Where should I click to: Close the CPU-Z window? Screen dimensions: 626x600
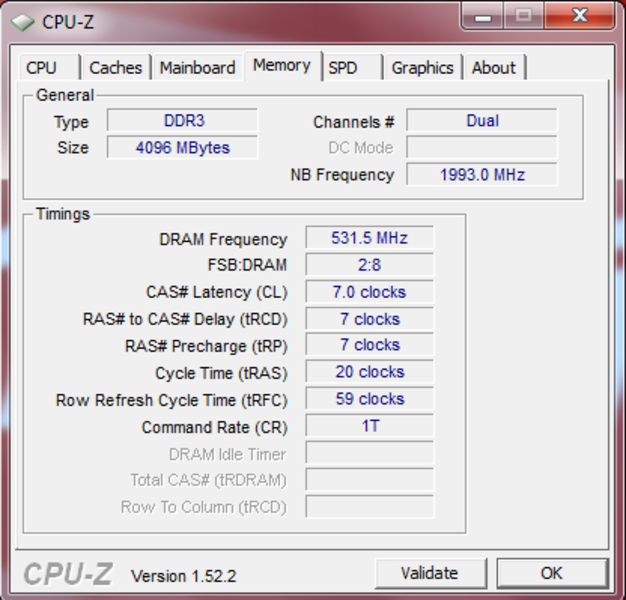[579, 16]
